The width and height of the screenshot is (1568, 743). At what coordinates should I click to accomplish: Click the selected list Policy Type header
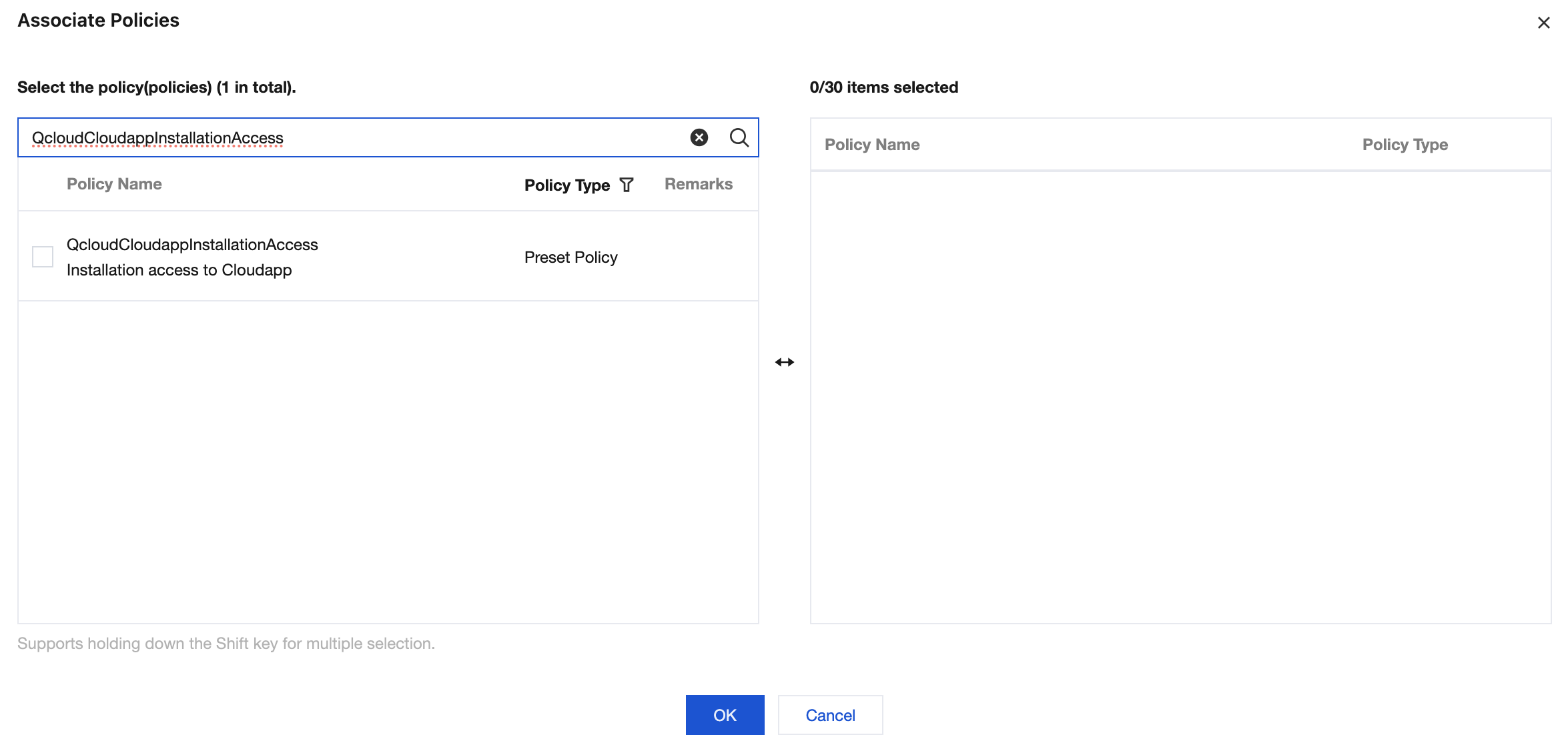(1405, 145)
